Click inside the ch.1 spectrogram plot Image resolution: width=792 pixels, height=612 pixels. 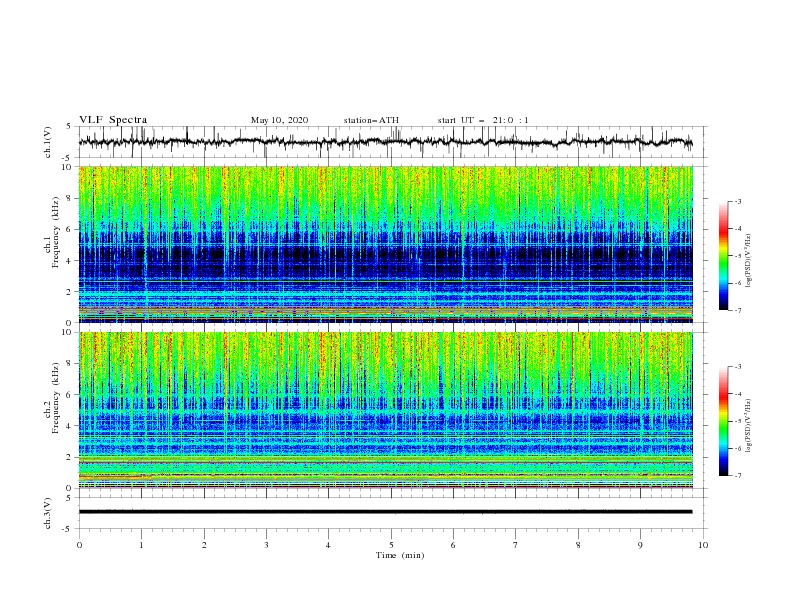[x=386, y=244]
